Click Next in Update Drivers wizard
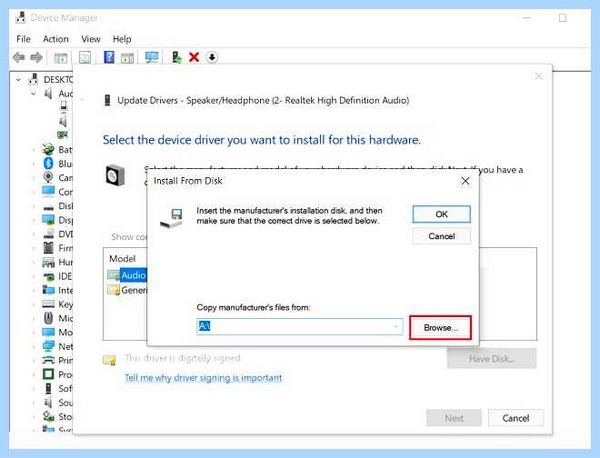Image resolution: width=600 pixels, height=458 pixels. pos(454,418)
